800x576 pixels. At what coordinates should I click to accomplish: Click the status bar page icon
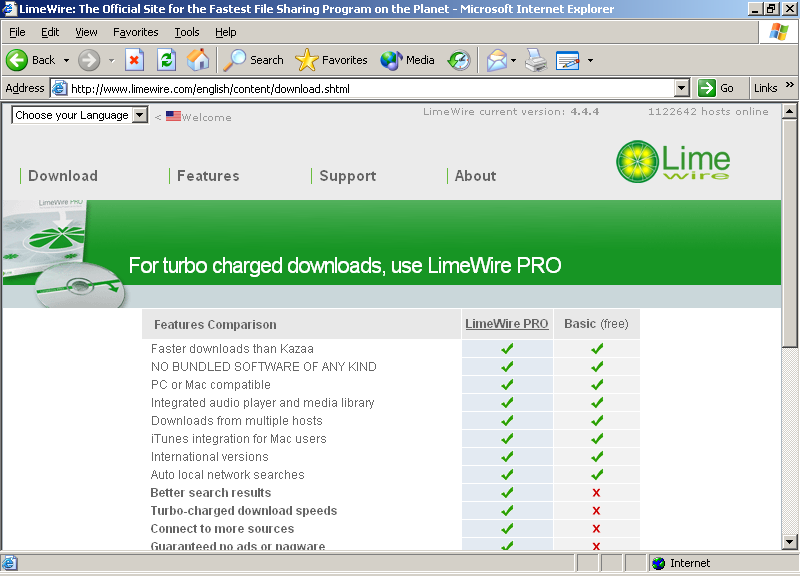point(10,563)
